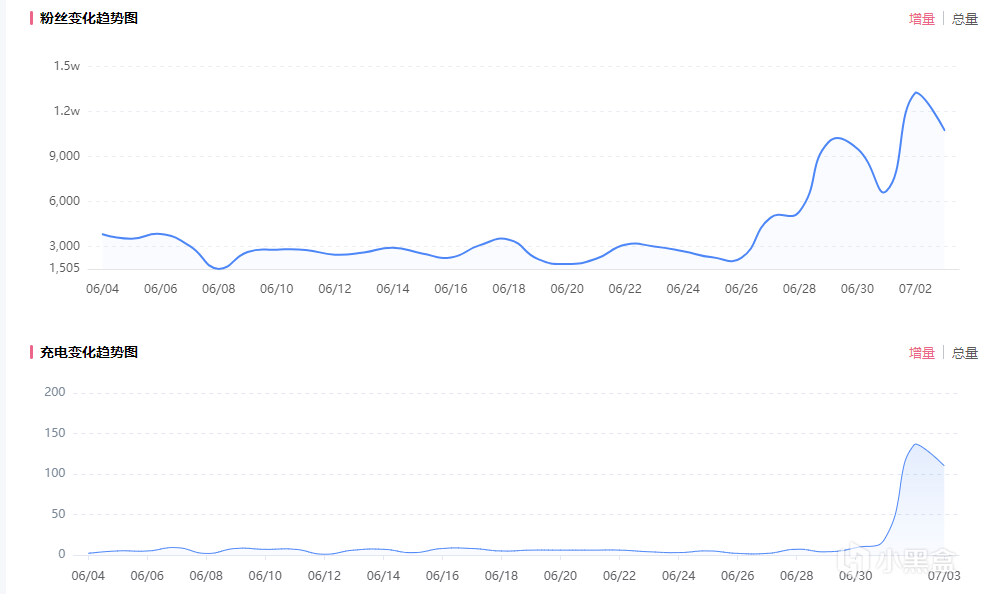Click the 粉丝变化趋势图 chart title

pos(89,18)
